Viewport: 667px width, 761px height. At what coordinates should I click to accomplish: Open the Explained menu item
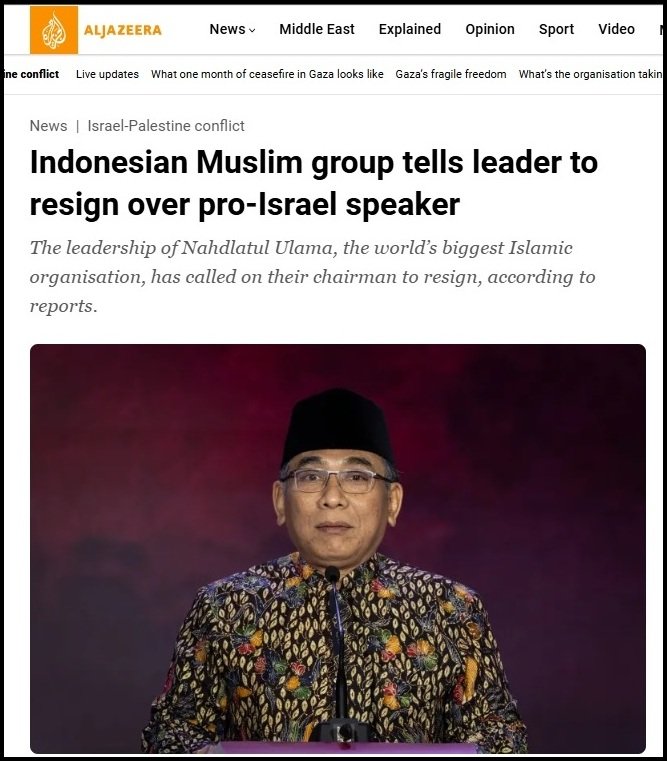click(410, 29)
